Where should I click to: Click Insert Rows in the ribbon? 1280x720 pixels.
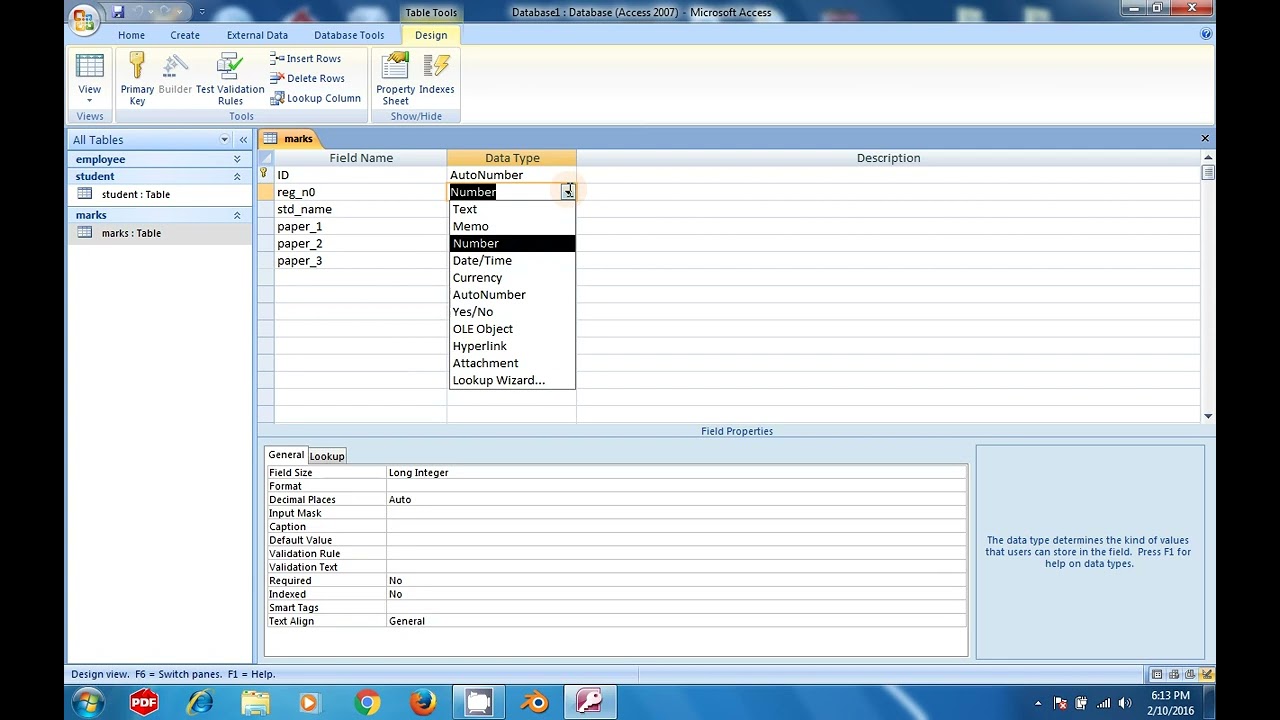pos(306,59)
